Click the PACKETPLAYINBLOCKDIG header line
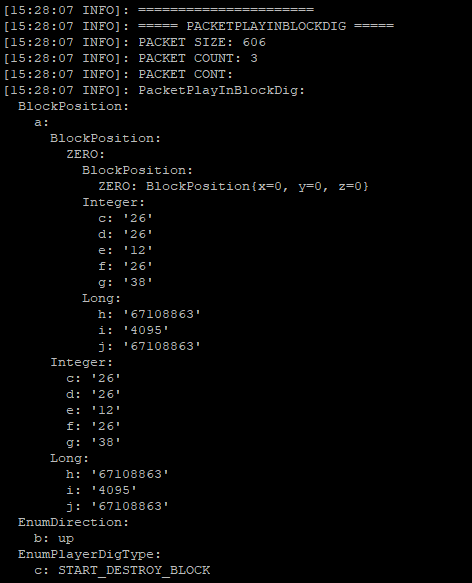This screenshot has height=583, width=472. (x=199, y=26)
